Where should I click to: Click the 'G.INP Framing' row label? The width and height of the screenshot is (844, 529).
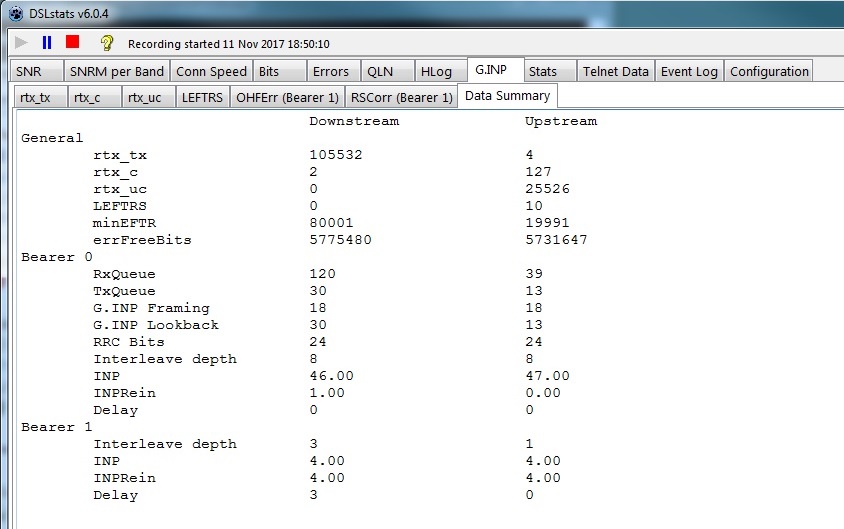point(151,308)
